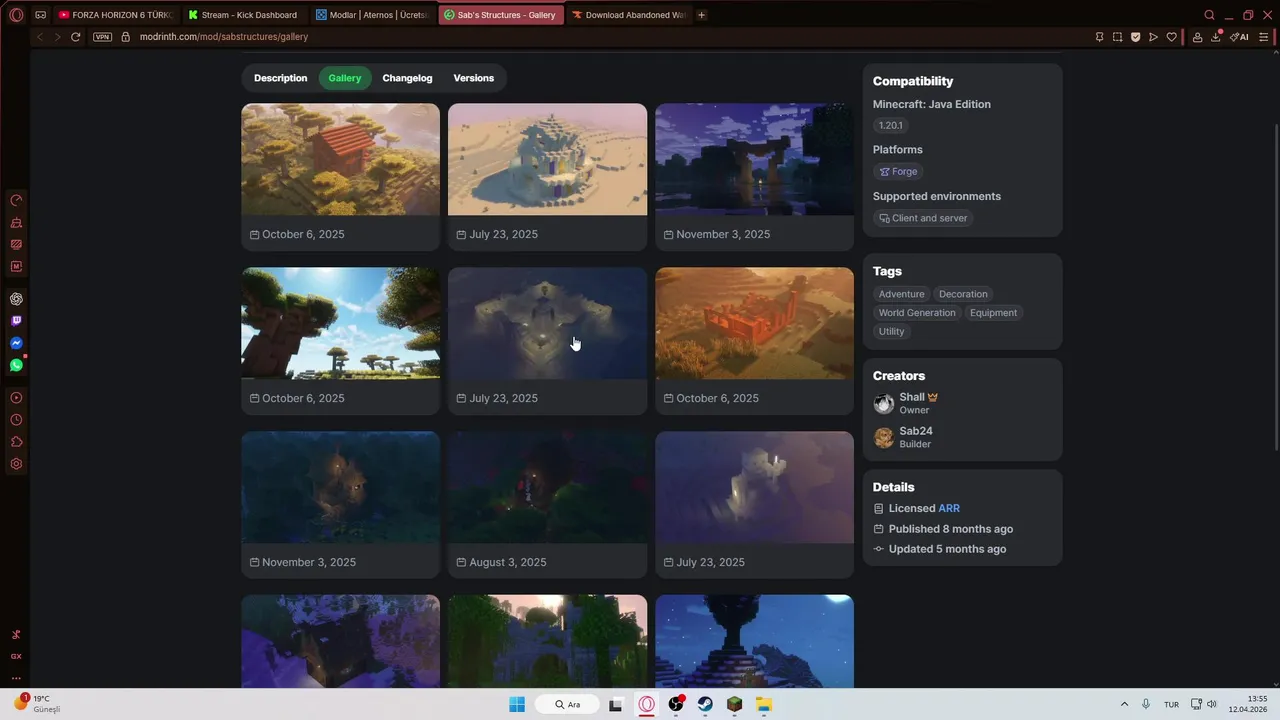Switch to Stream - Kick Dashboard tab
The image size is (1280, 720).
pos(244,15)
